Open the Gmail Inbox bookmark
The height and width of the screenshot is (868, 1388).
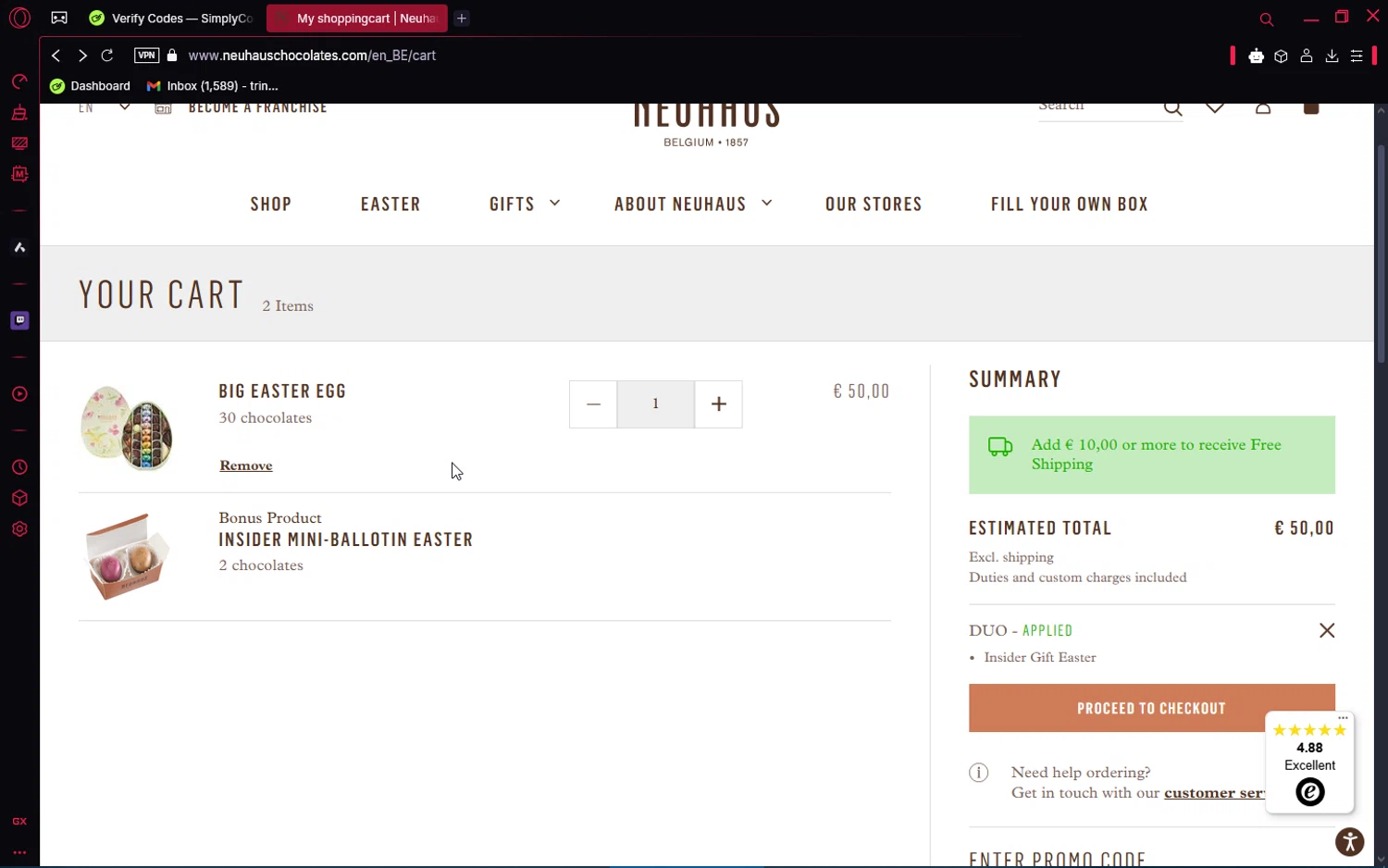tap(213, 86)
